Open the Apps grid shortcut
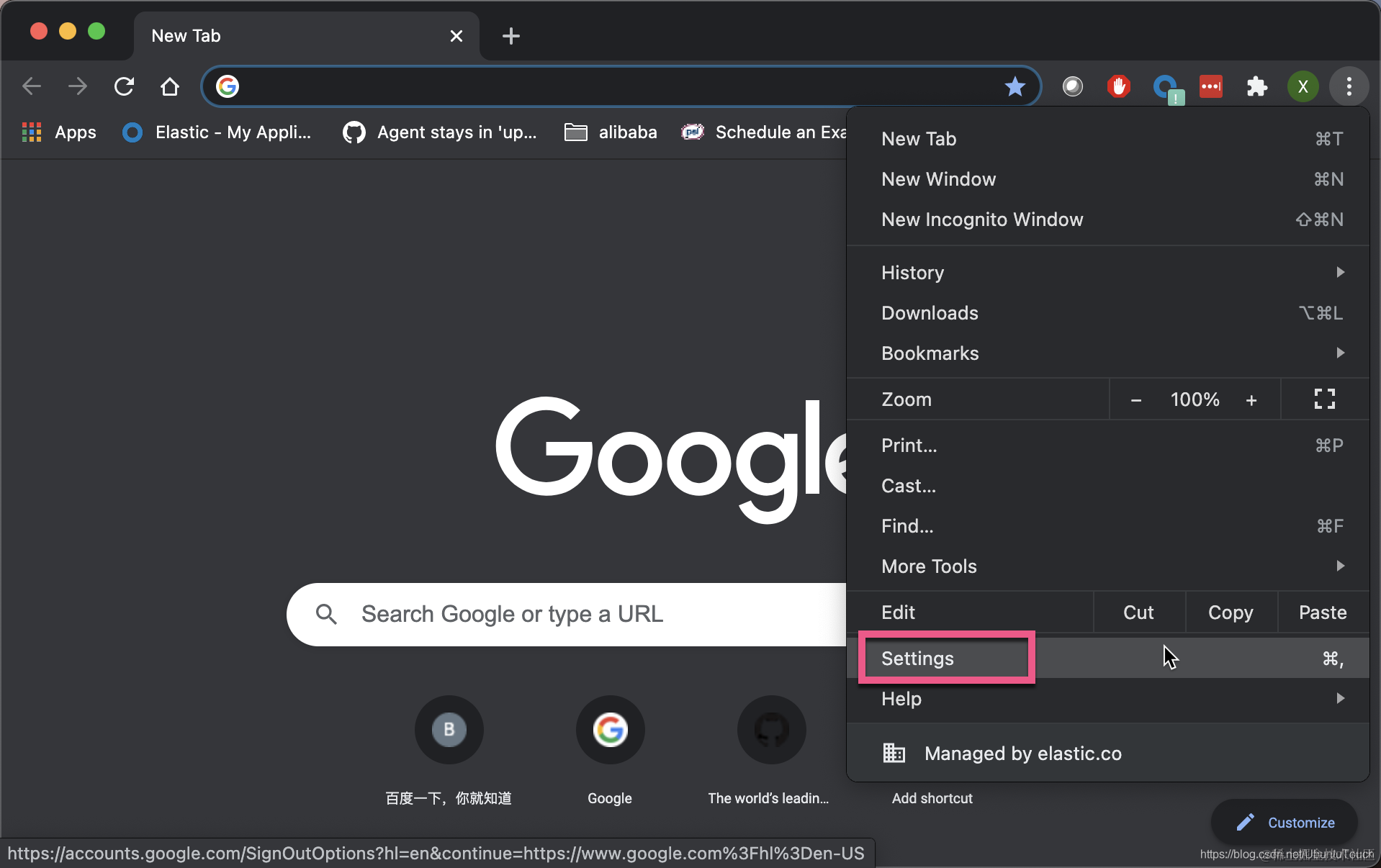This screenshot has height=868, width=1381. point(59,132)
